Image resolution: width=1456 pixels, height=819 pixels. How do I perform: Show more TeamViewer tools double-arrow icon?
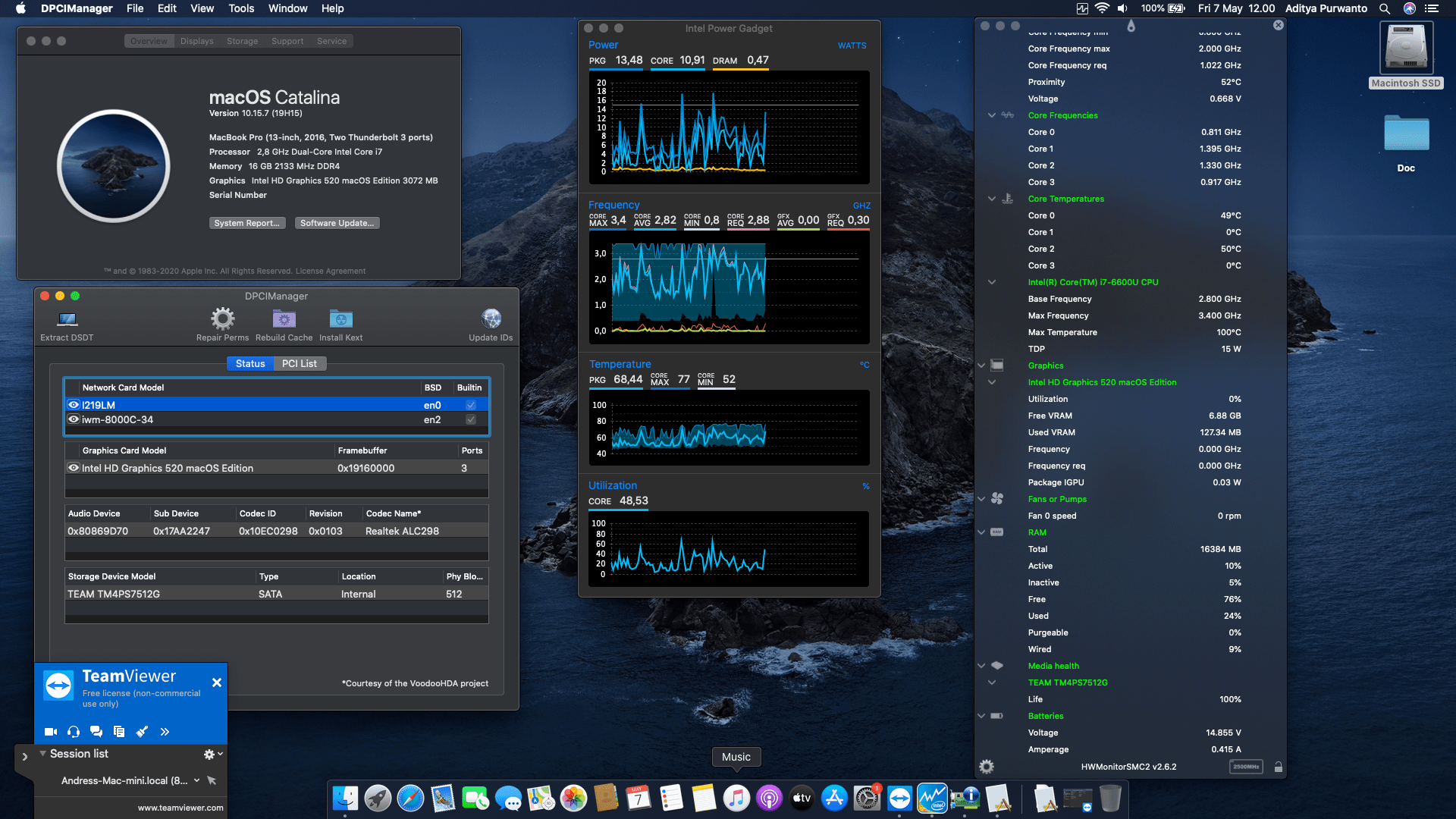pyautogui.click(x=165, y=732)
